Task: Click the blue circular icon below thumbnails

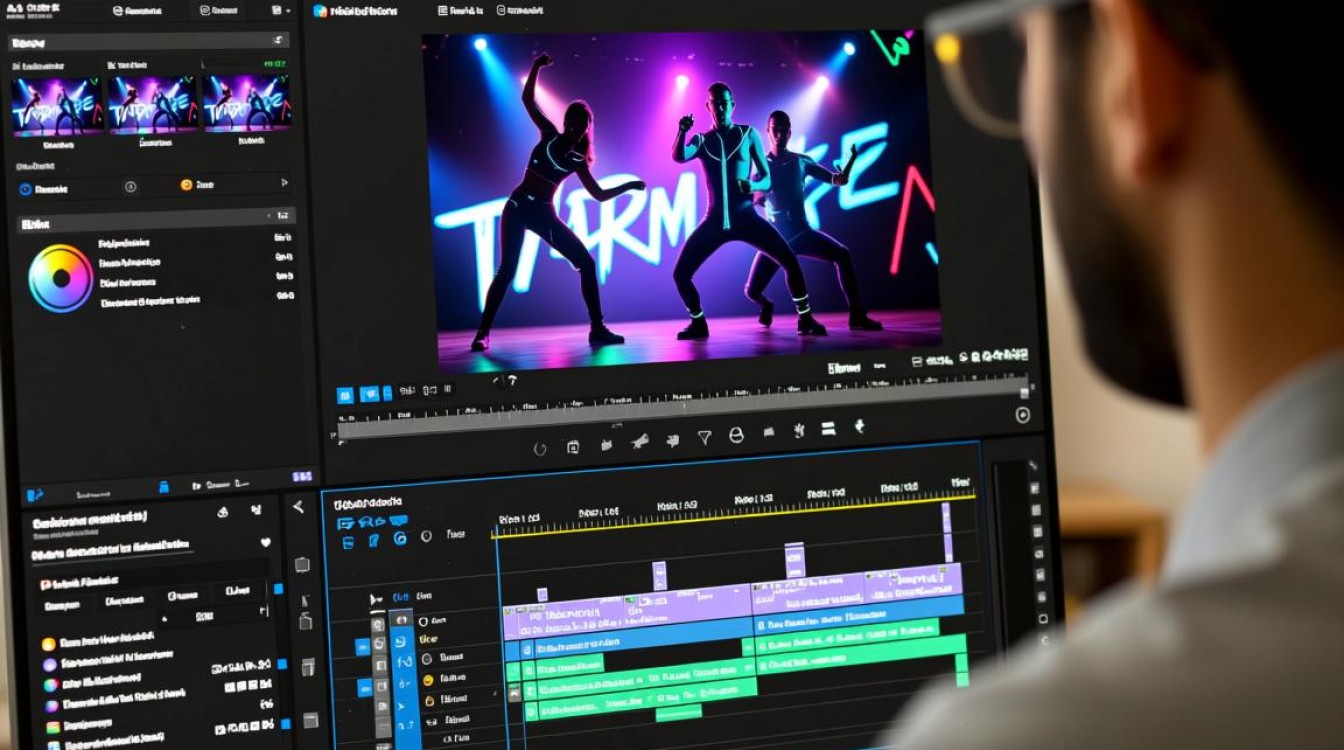Action: point(25,189)
